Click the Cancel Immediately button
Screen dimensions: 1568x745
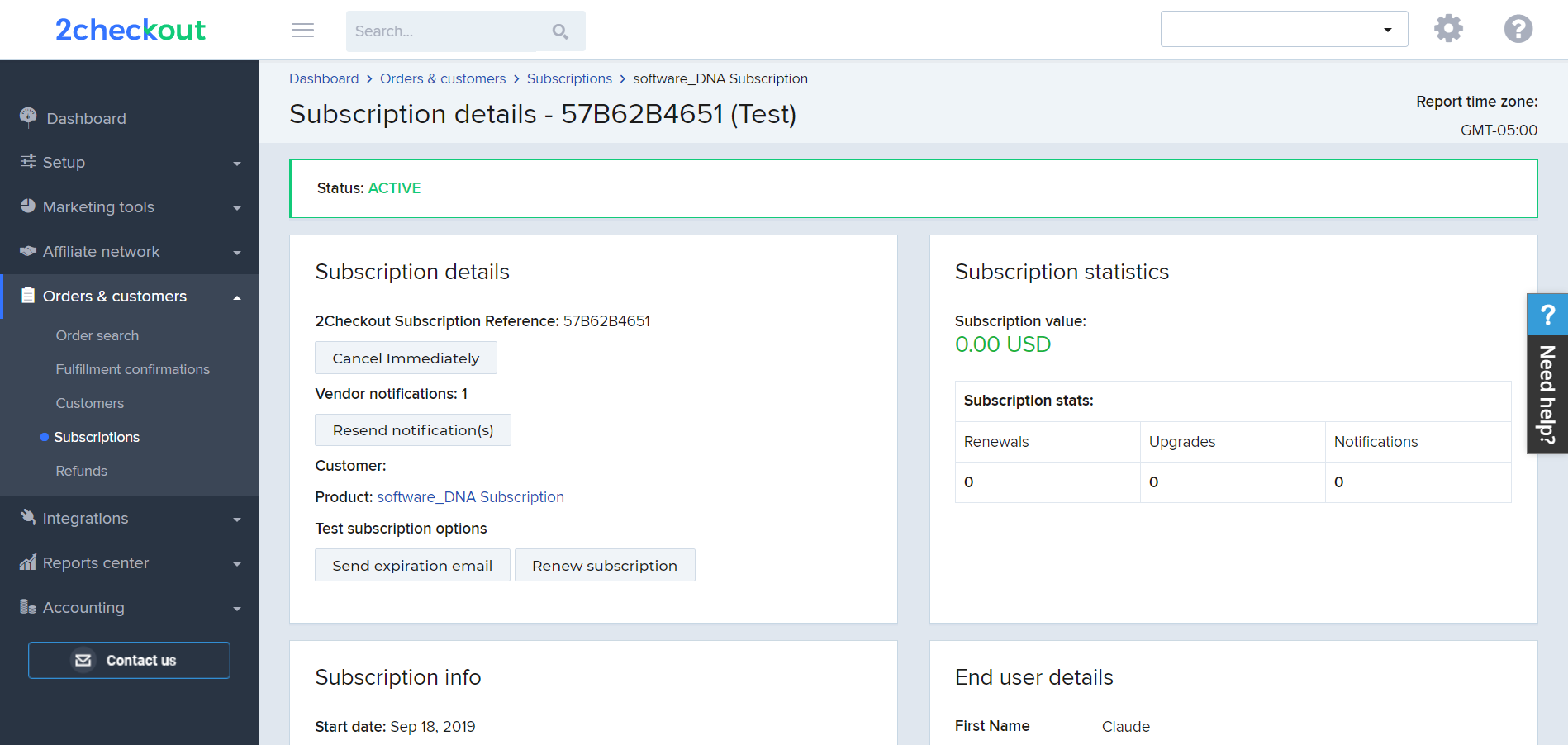click(x=406, y=358)
